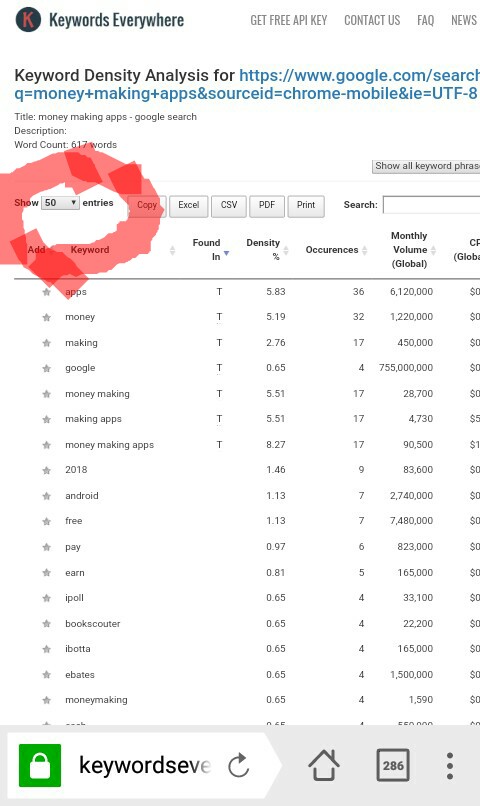Click the 'ebates' keyword text

point(80,674)
